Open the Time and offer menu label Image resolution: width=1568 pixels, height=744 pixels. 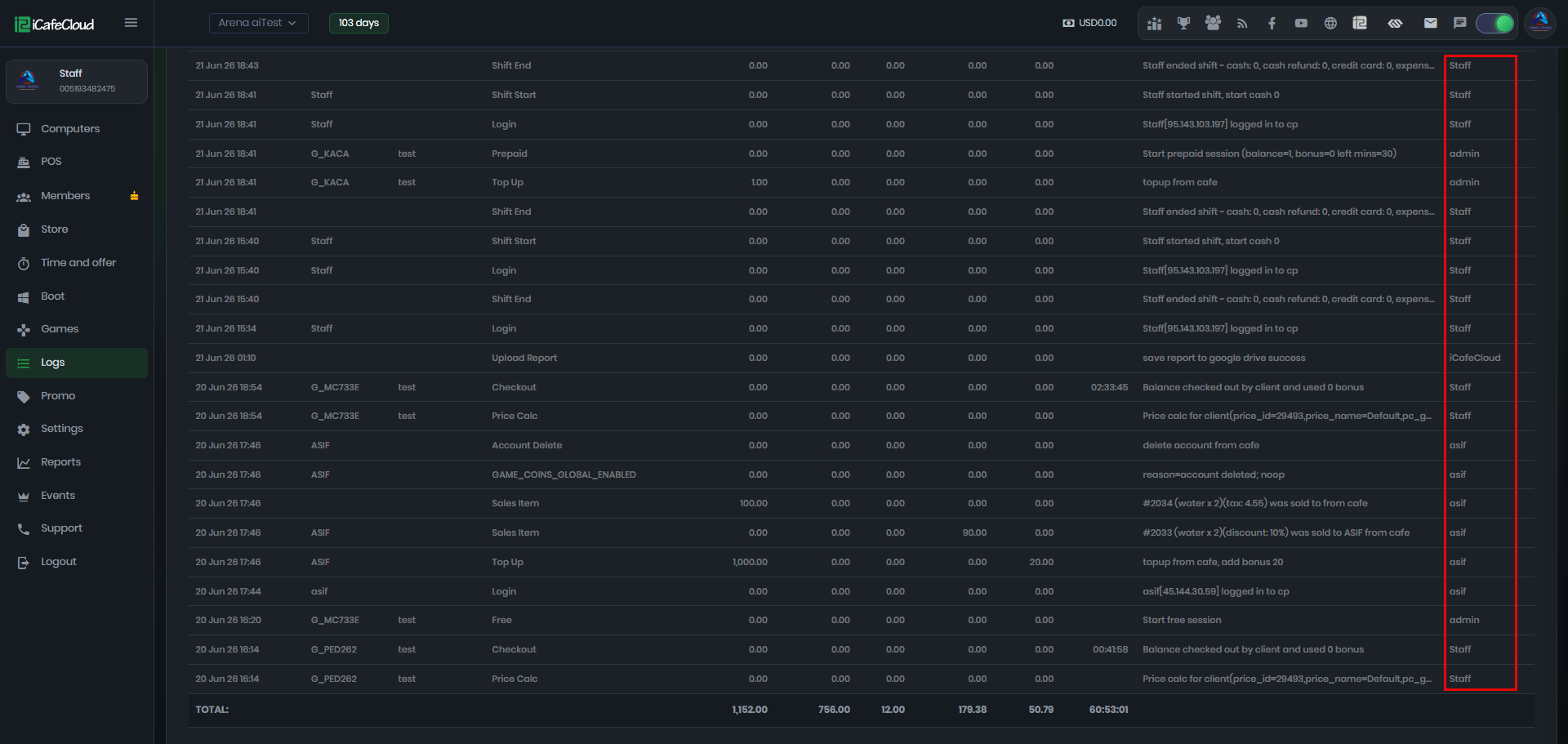[78, 263]
